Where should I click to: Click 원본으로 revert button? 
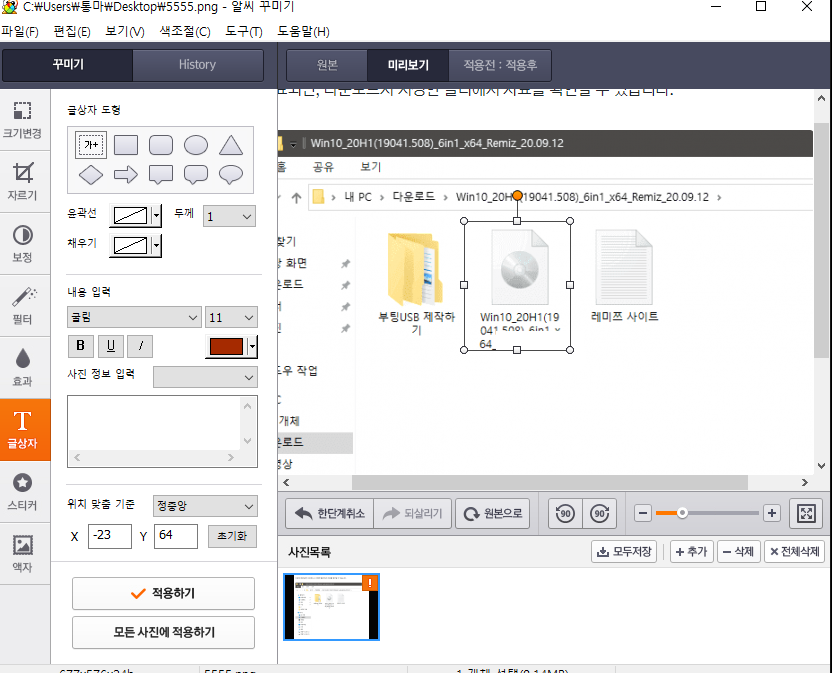pyautogui.click(x=492, y=514)
